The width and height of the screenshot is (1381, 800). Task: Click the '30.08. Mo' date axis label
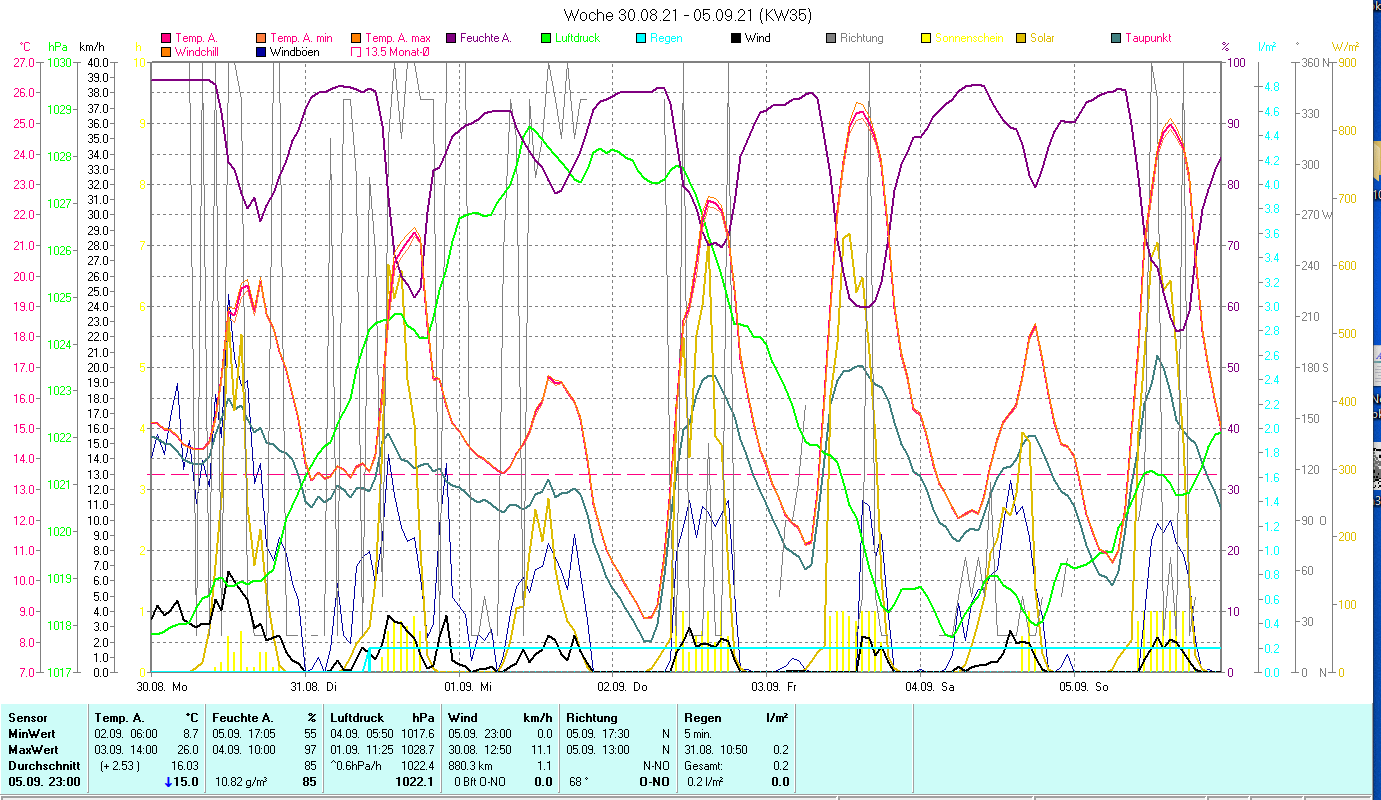coord(162,687)
